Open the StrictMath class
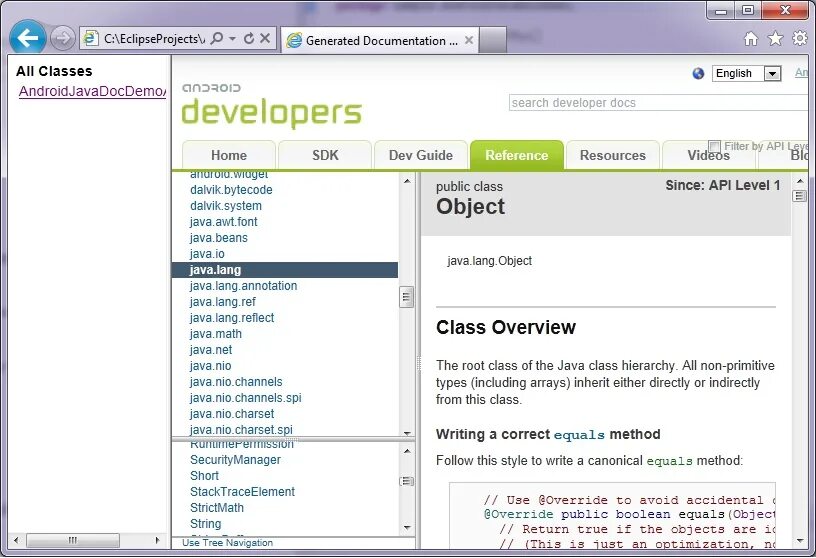816x558 pixels. (x=216, y=508)
